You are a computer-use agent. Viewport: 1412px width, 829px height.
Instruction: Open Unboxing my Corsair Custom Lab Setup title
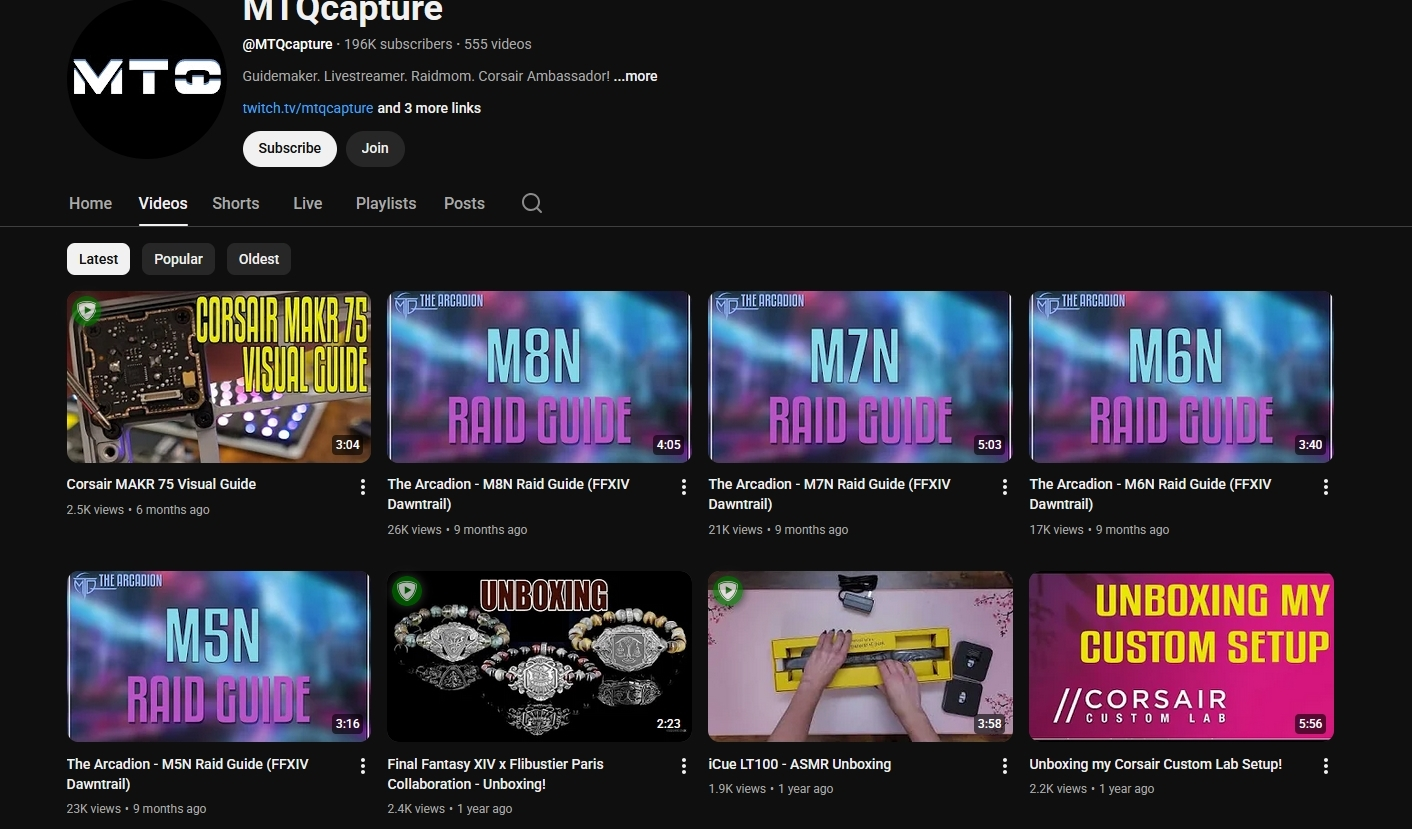click(1156, 764)
